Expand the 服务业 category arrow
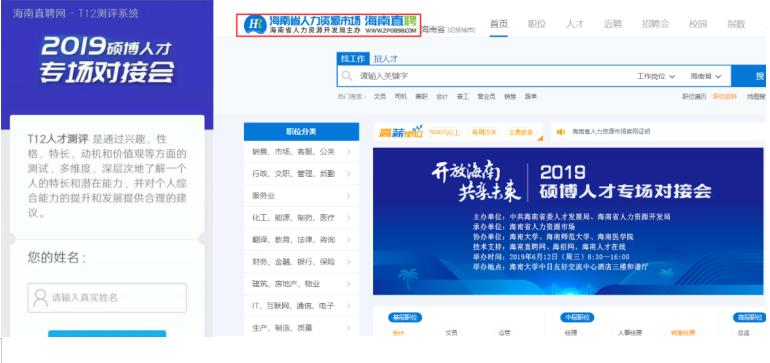The width and height of the screenshot is (770, 363). (348, 195)
